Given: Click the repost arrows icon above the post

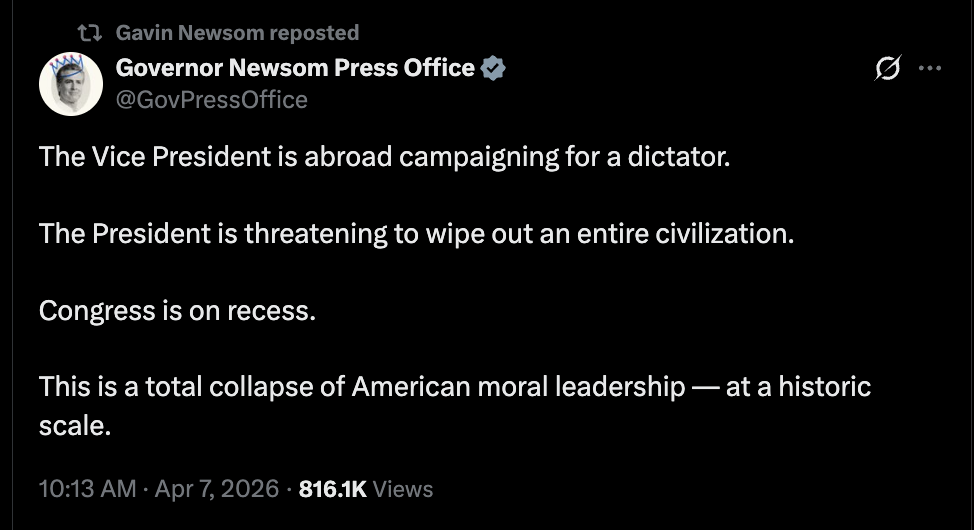Looking at the screenshot, I should click(x=89, y=33).
